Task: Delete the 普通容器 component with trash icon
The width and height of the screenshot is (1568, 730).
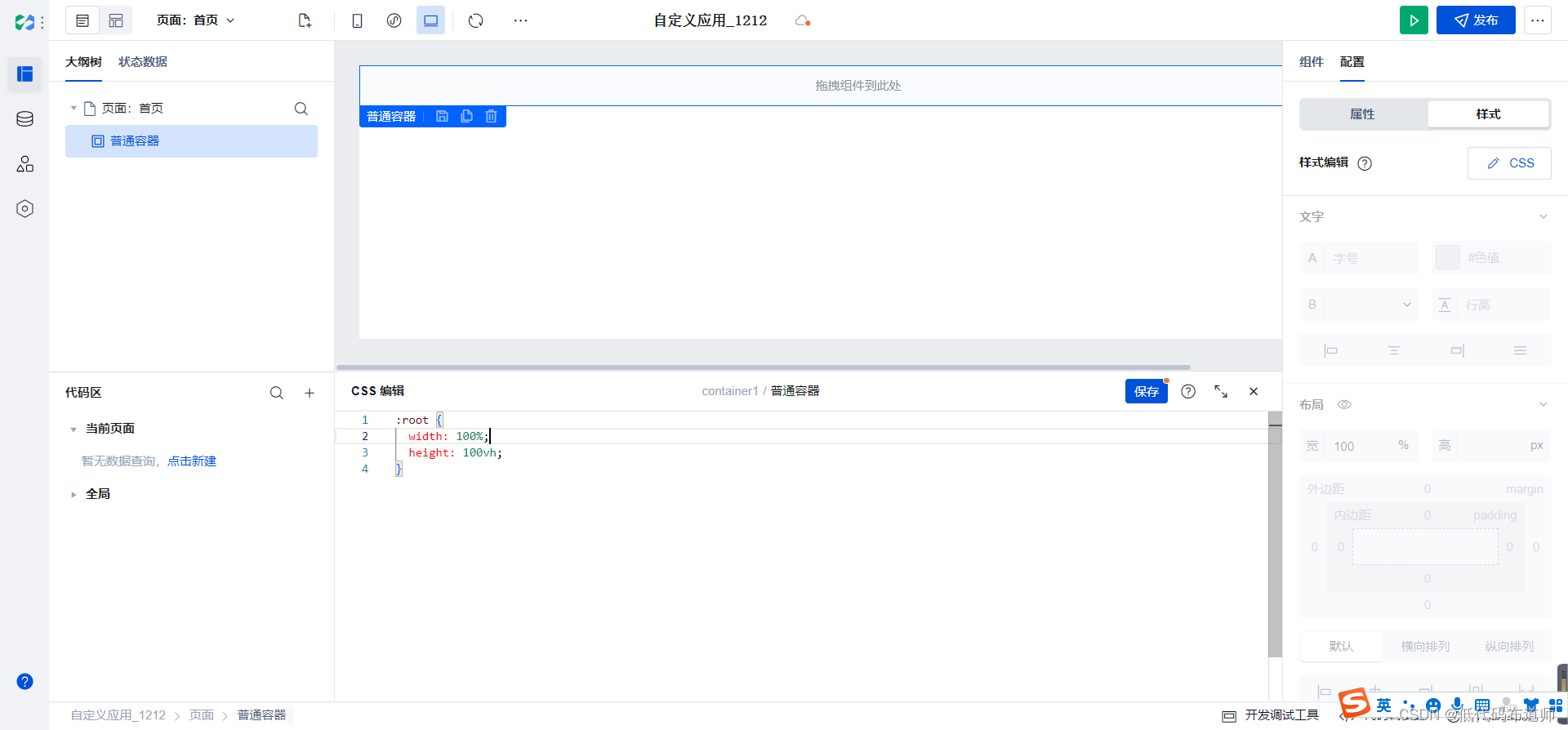Action: click(491, 116)
